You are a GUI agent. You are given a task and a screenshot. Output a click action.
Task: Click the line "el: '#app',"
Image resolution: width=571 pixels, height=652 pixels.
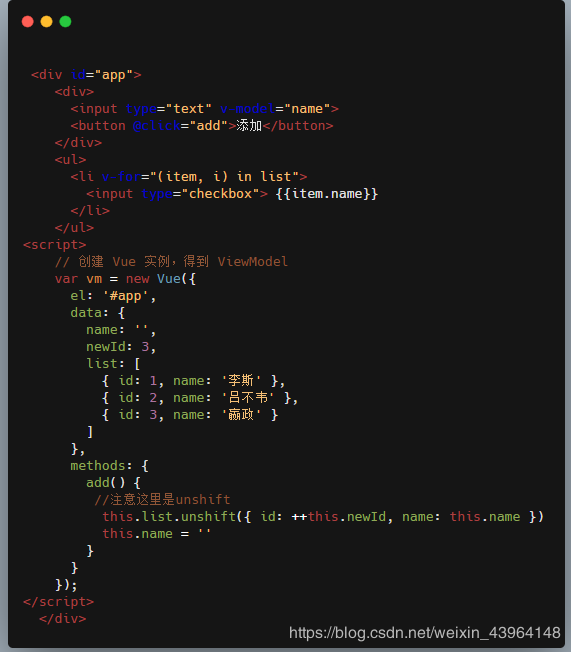113,296
